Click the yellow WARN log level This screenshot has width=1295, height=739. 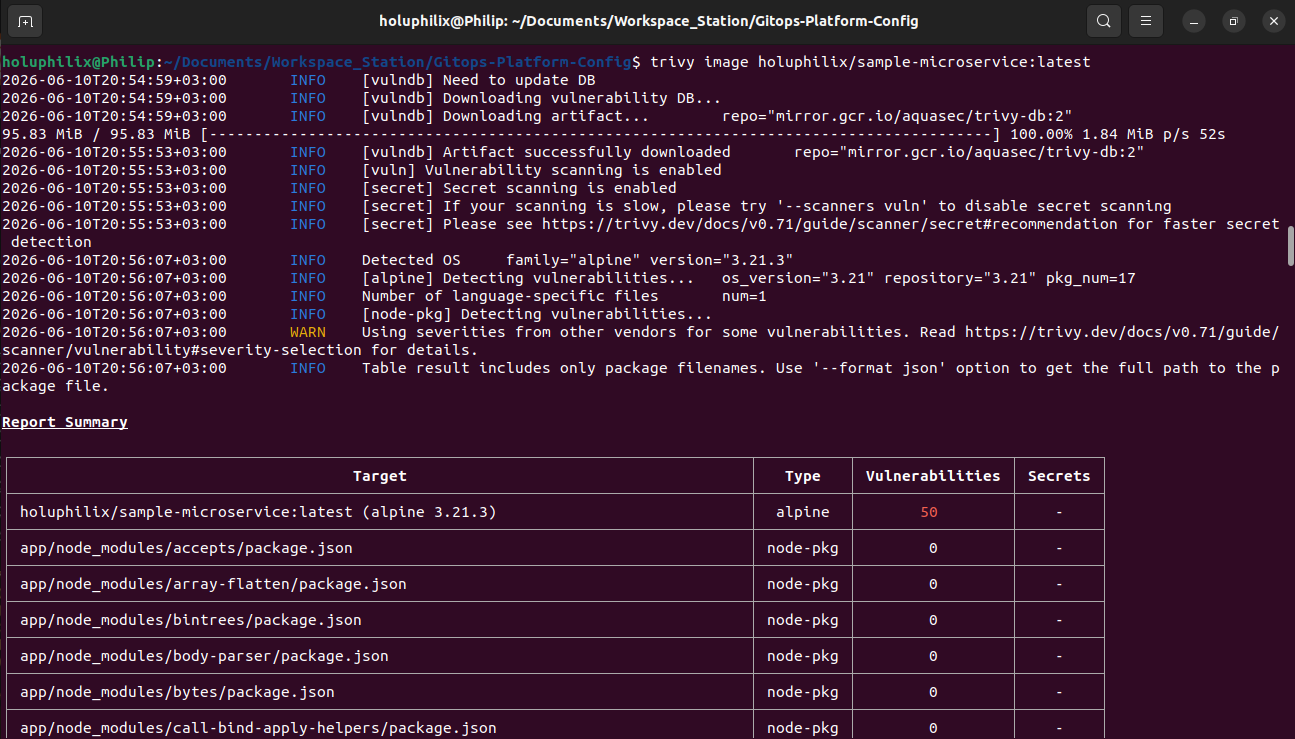[x=308, y=332]
